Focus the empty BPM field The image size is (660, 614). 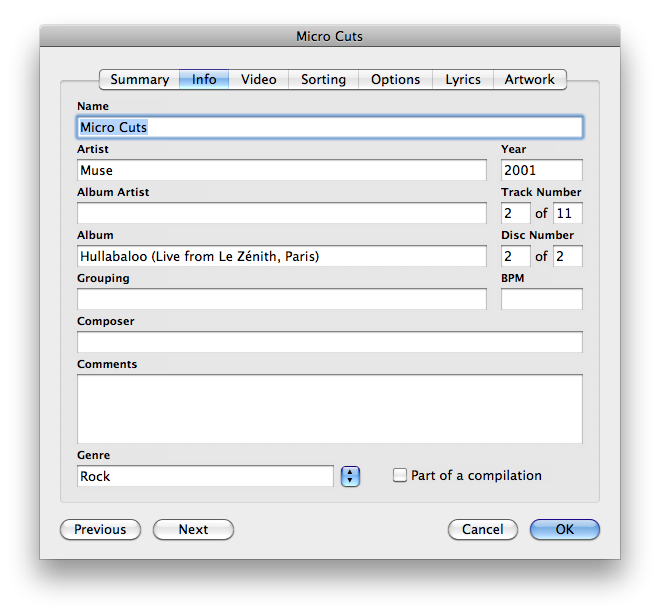[x=542, y=299]
